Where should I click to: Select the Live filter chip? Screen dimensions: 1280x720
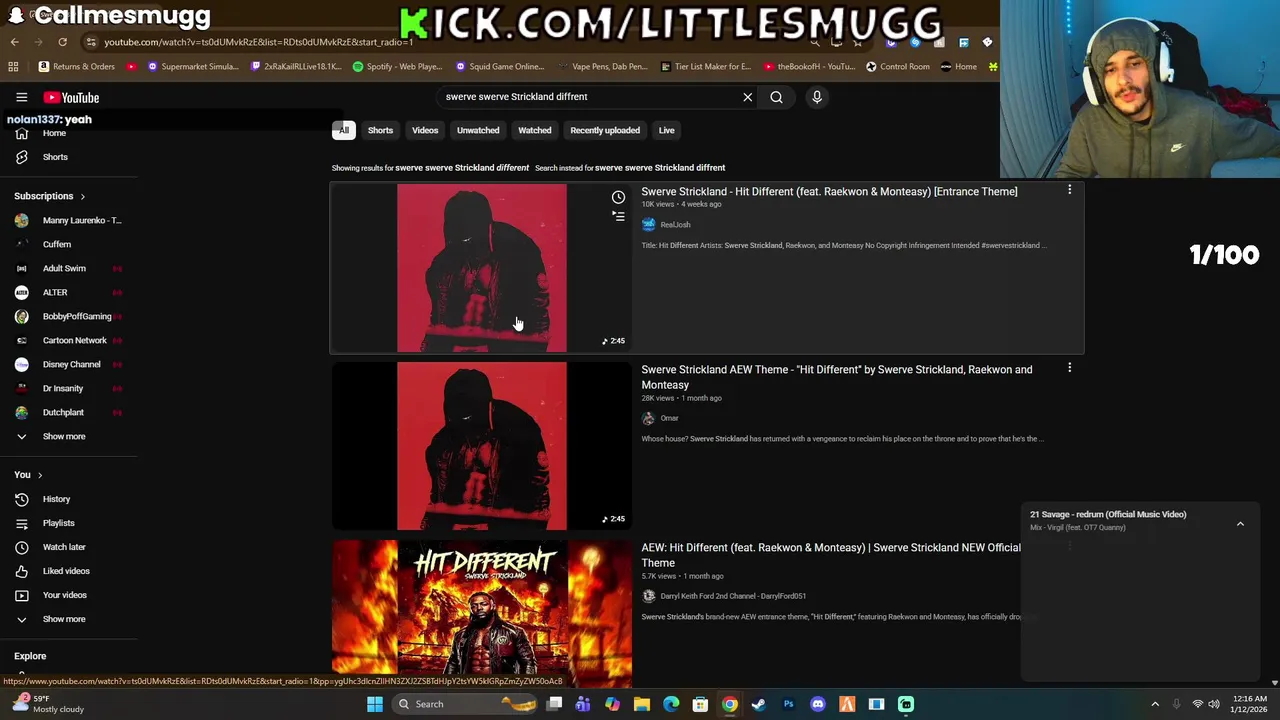pyautogui.click(x=666, y=130)
